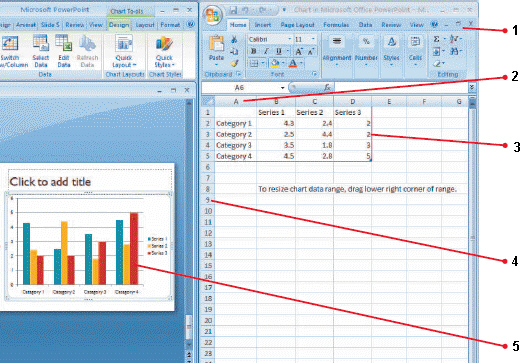Click the Copy icon in Clipboard group
This screenshot has height=363, width=530.
(234, 51)
